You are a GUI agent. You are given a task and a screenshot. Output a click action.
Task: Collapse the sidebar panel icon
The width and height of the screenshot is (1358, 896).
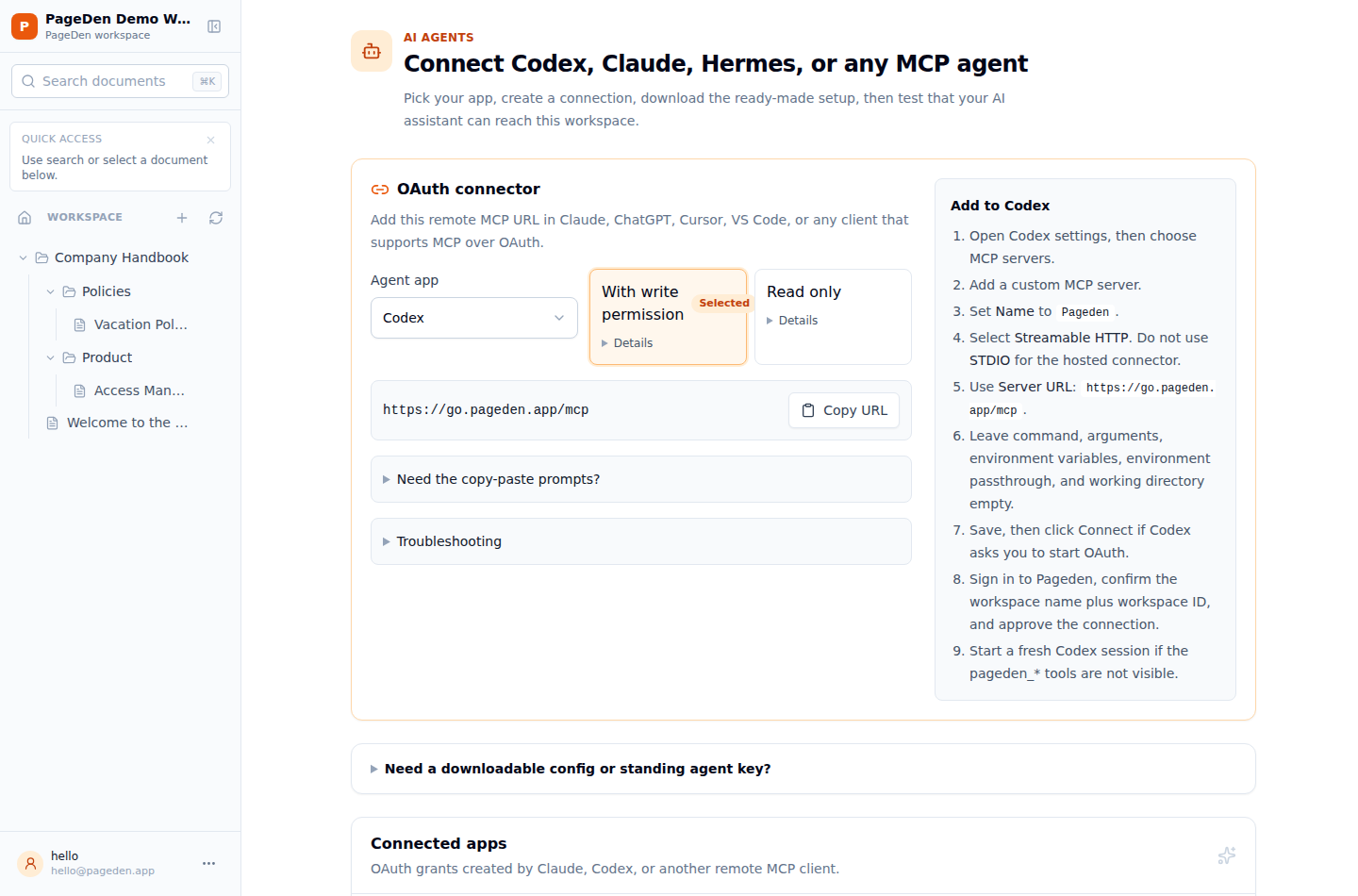click(x=214, y=26)
